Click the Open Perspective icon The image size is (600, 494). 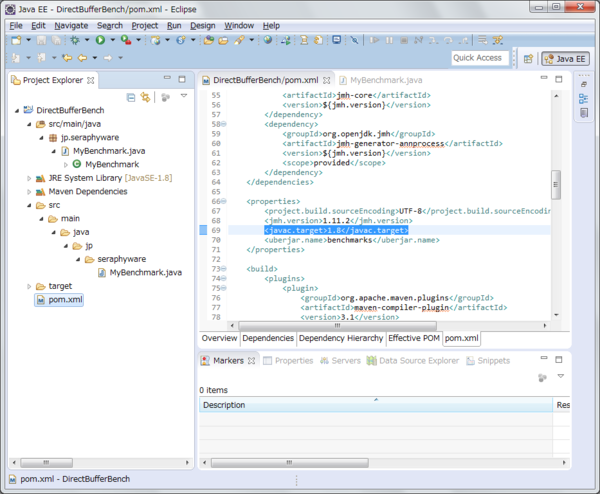528,59
